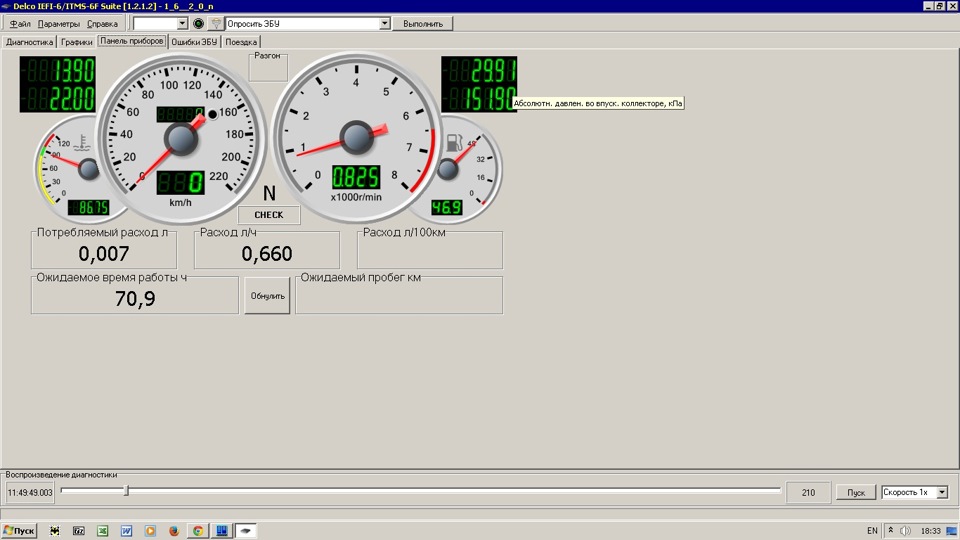Open the Опросить ЭБУ command dropdown

pyautogui.click(x=384, y=24)
